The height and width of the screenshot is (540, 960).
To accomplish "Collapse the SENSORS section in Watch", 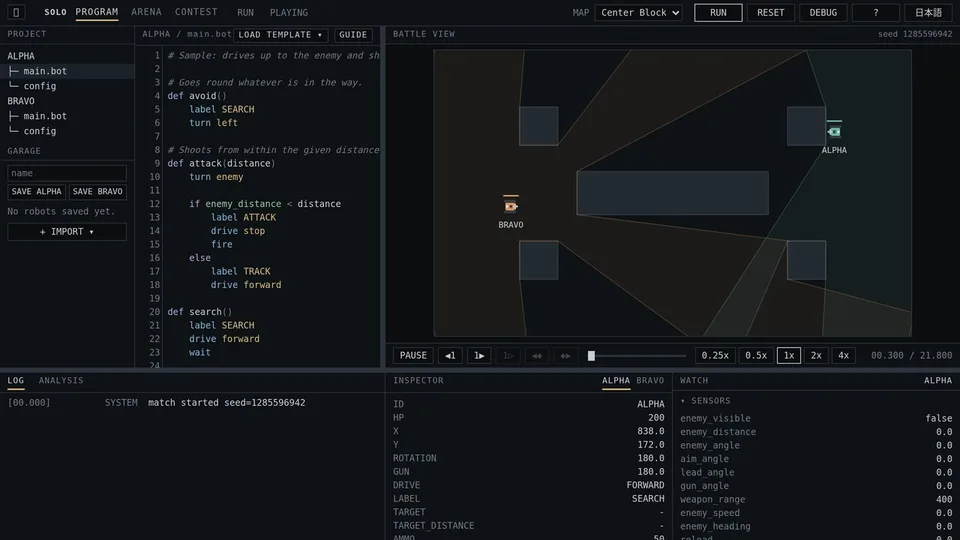I will (705, 401).
